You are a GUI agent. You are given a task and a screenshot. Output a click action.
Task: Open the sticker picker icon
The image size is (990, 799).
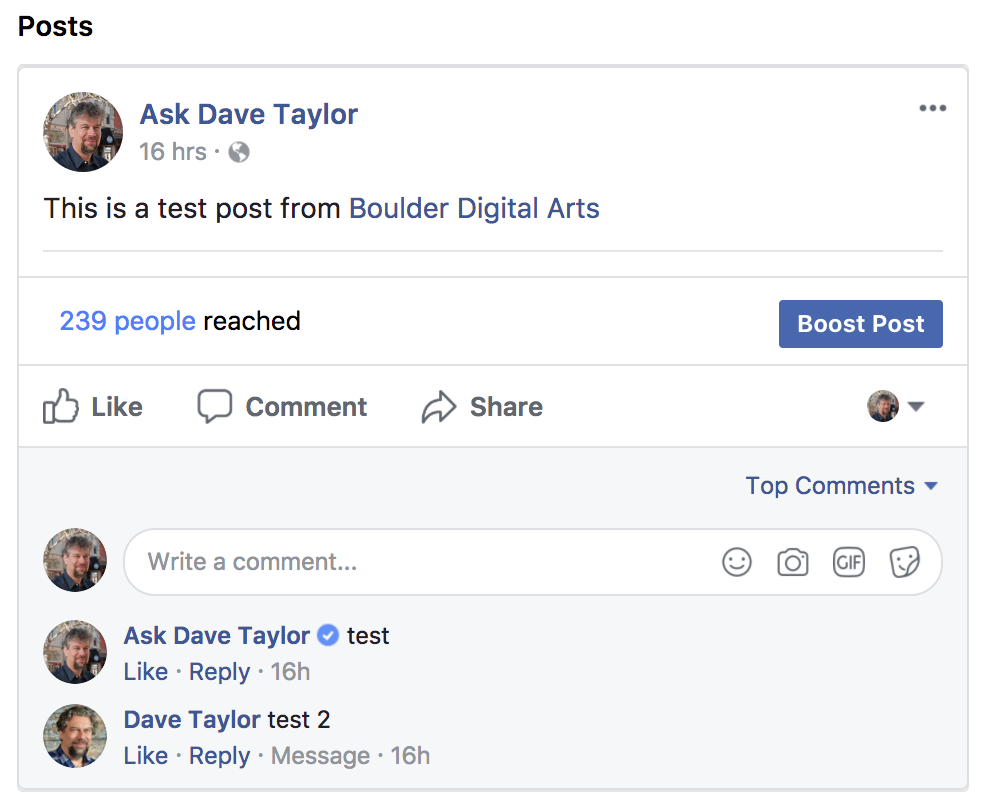[904, 562]
